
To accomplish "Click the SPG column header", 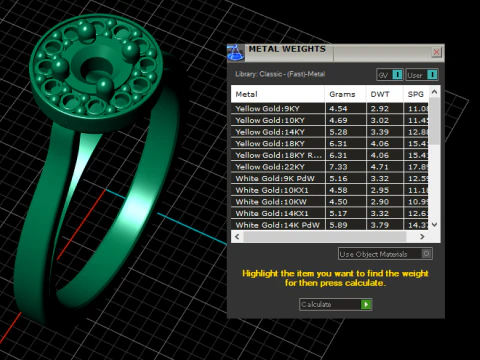I will coord(416,94).
